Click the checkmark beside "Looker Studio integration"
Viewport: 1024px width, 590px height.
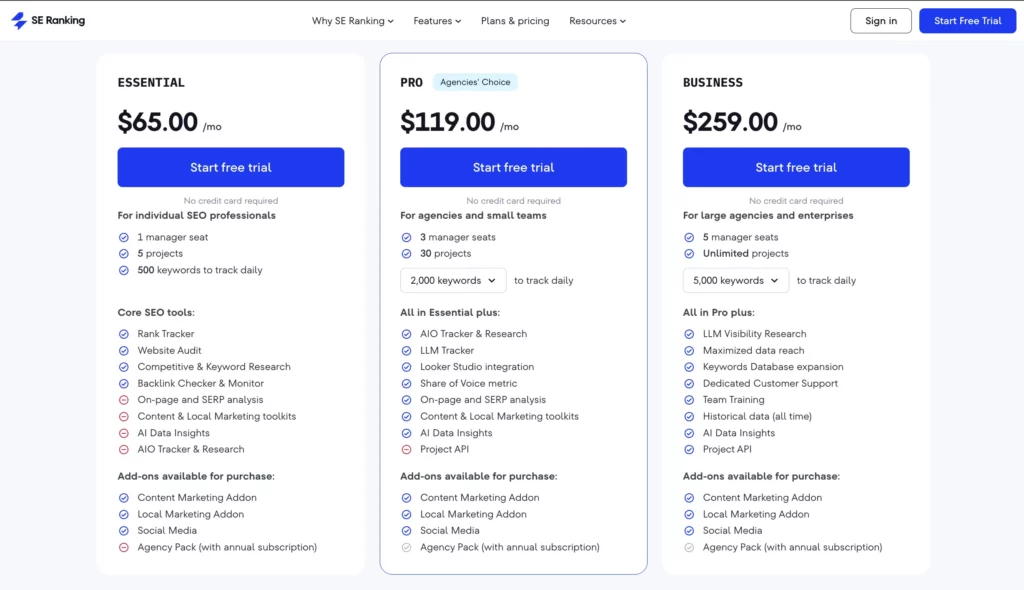pos(407,367)
